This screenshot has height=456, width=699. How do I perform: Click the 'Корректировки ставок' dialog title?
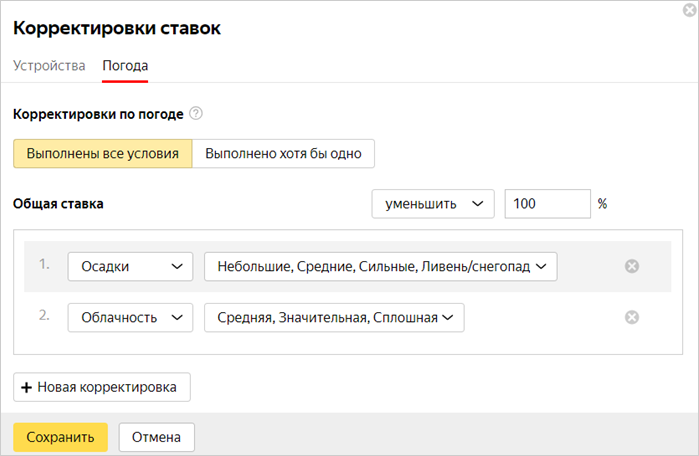point(116,28)
